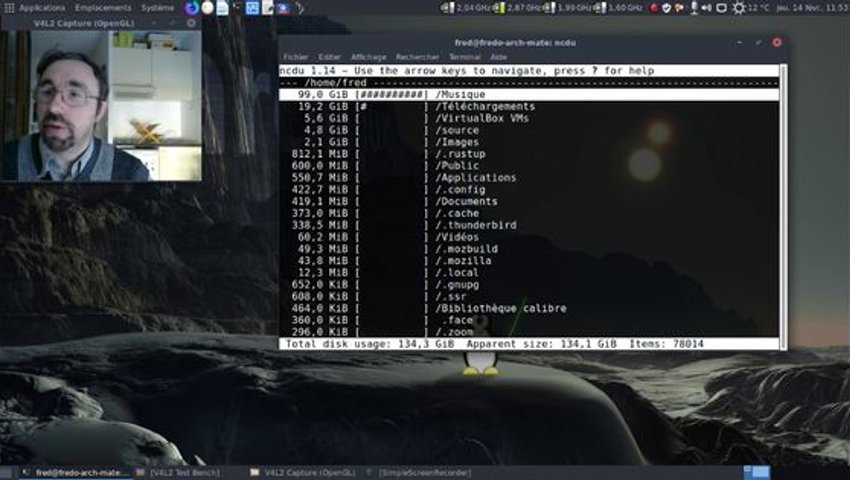Click the shield security tray icon
The image size is (850, 480).
667,8
